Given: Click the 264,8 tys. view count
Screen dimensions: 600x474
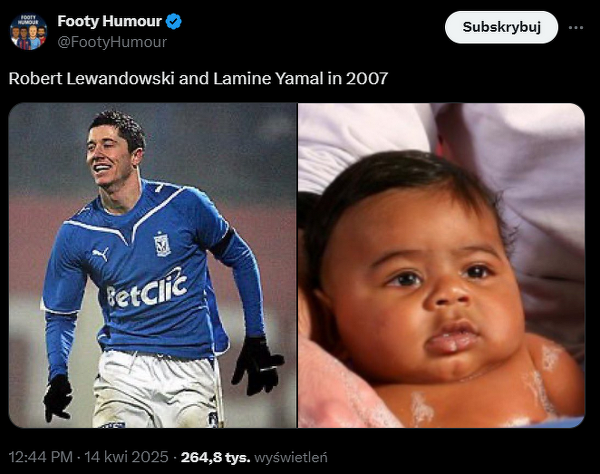Looking at the screenshot, I should pyautogui.click(x=215, y=457).
